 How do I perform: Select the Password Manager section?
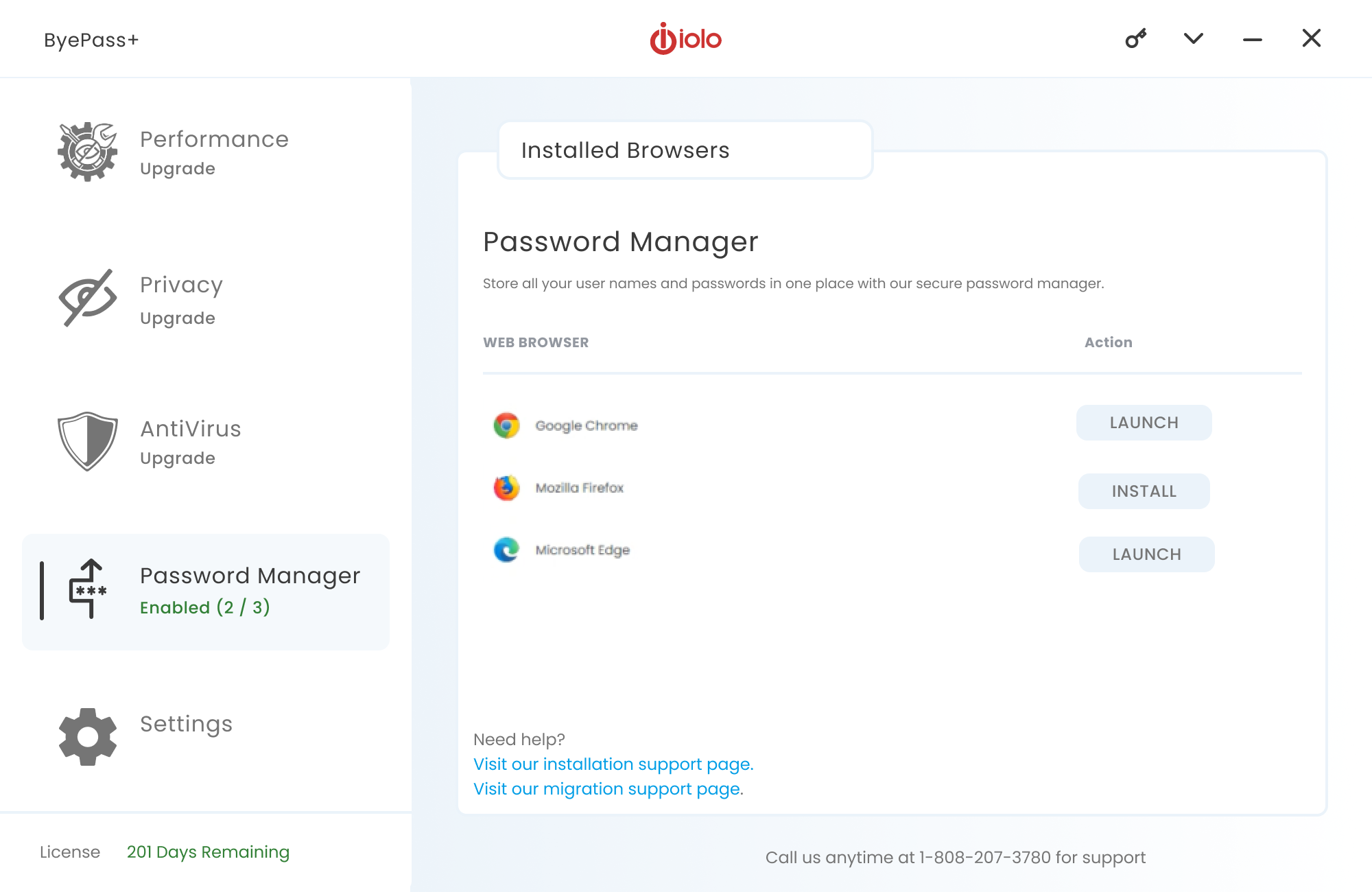pos(206,591)
